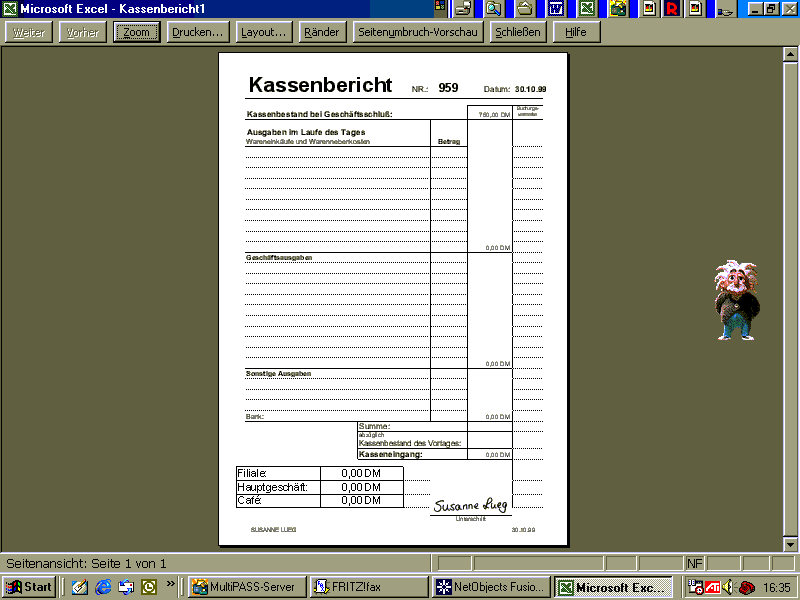
Task: Click the NF indicator in the status bar
Action: click(x=694, y=563)
